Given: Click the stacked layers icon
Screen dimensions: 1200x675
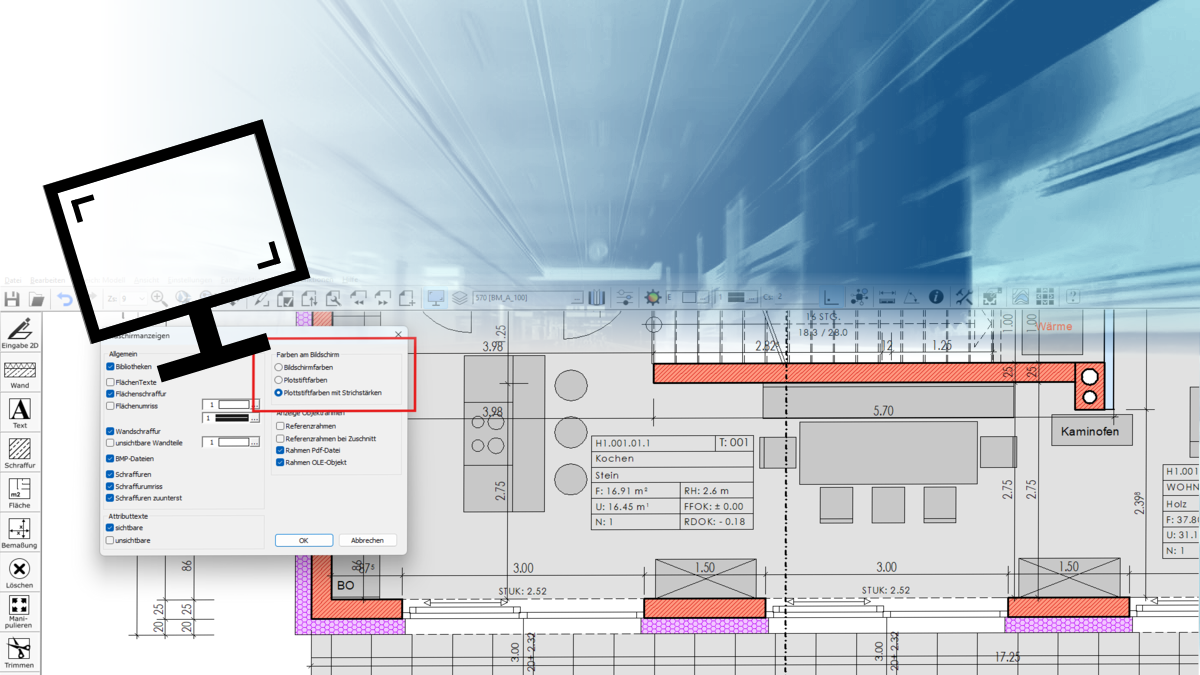Looking at the screenshot, I should (x=460, y=297).
